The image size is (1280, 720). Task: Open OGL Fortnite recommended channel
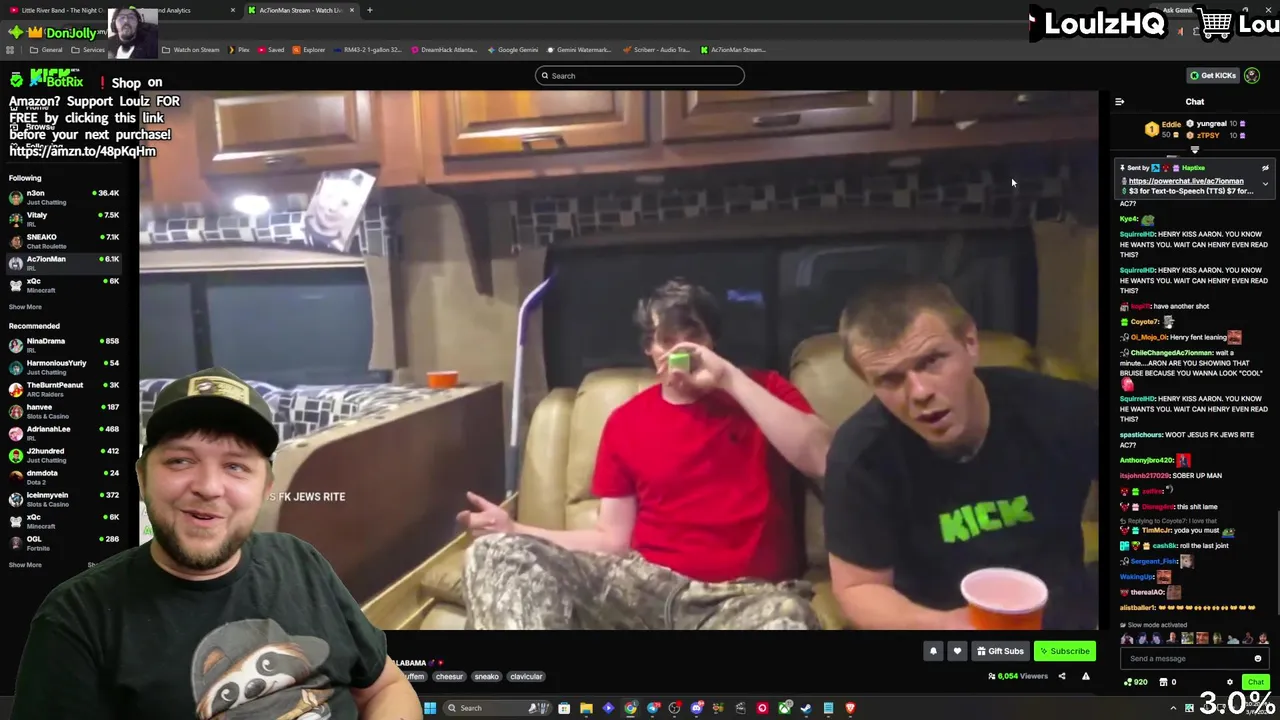point(64,543)
